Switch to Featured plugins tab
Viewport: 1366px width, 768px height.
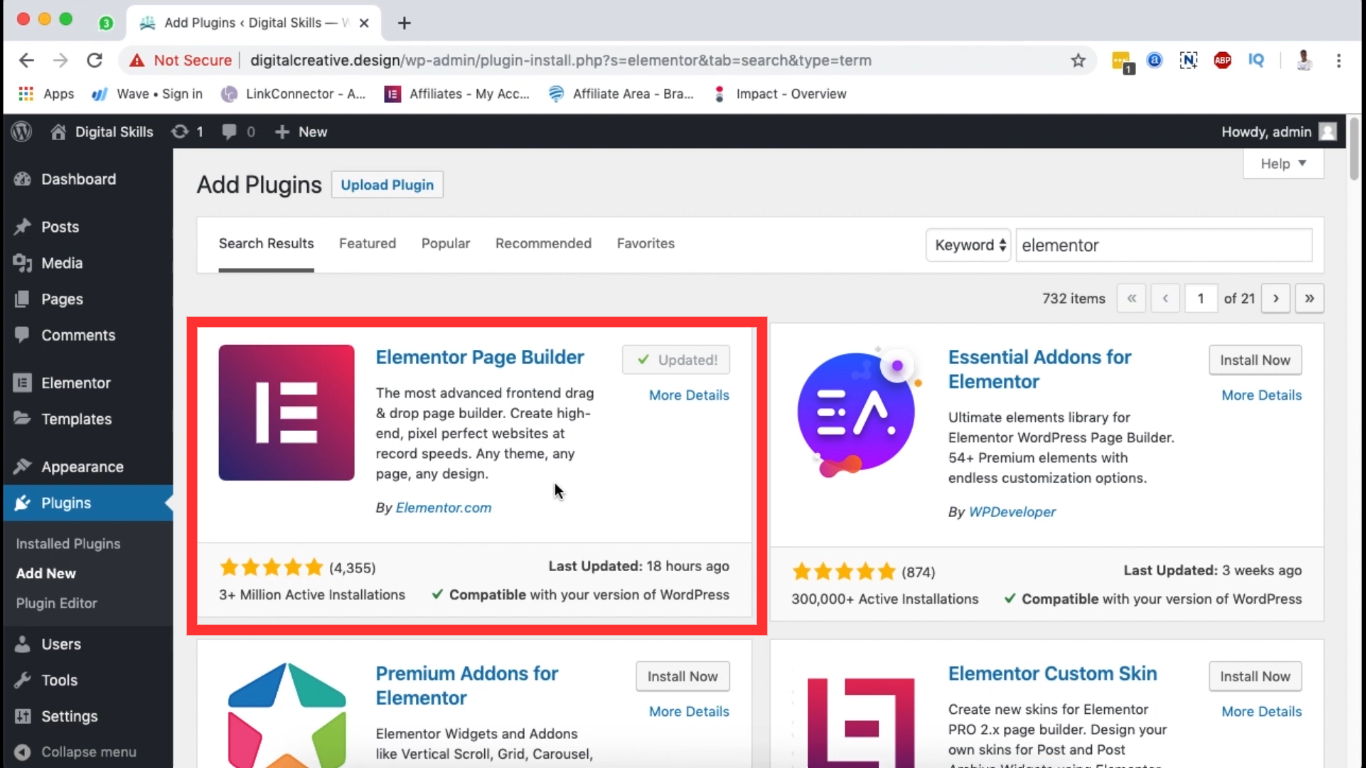[x=367, y=244]
